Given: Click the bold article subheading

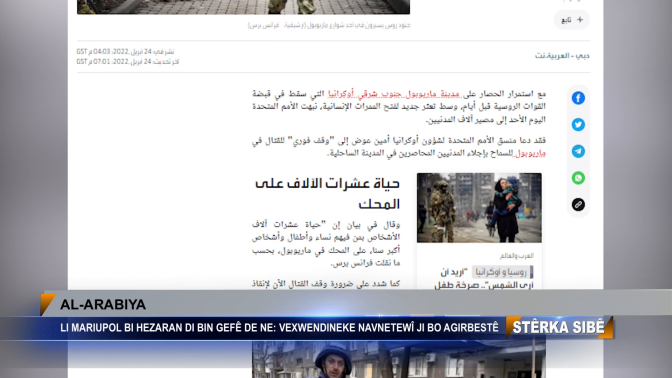Looking at the screenshot, I should click(327, 193).
